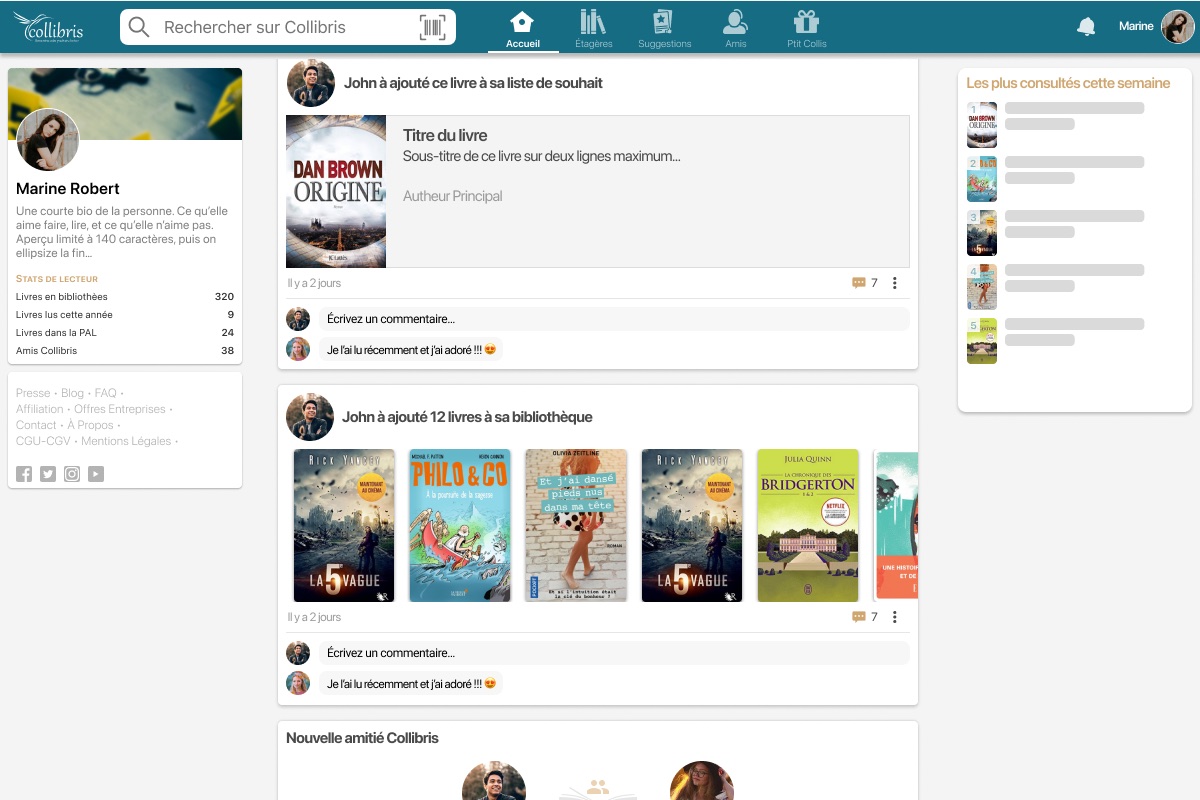Click commenter avatar under 12 livres comment
Image resolution: width=1200 pixels, height=800 pixels.
298,683
